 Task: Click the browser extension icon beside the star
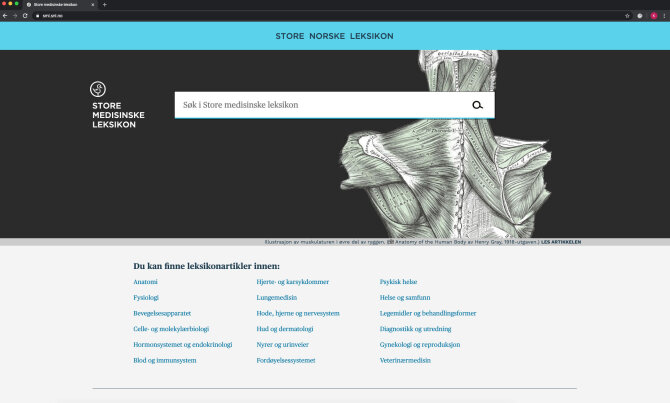(x=640, y=16)
